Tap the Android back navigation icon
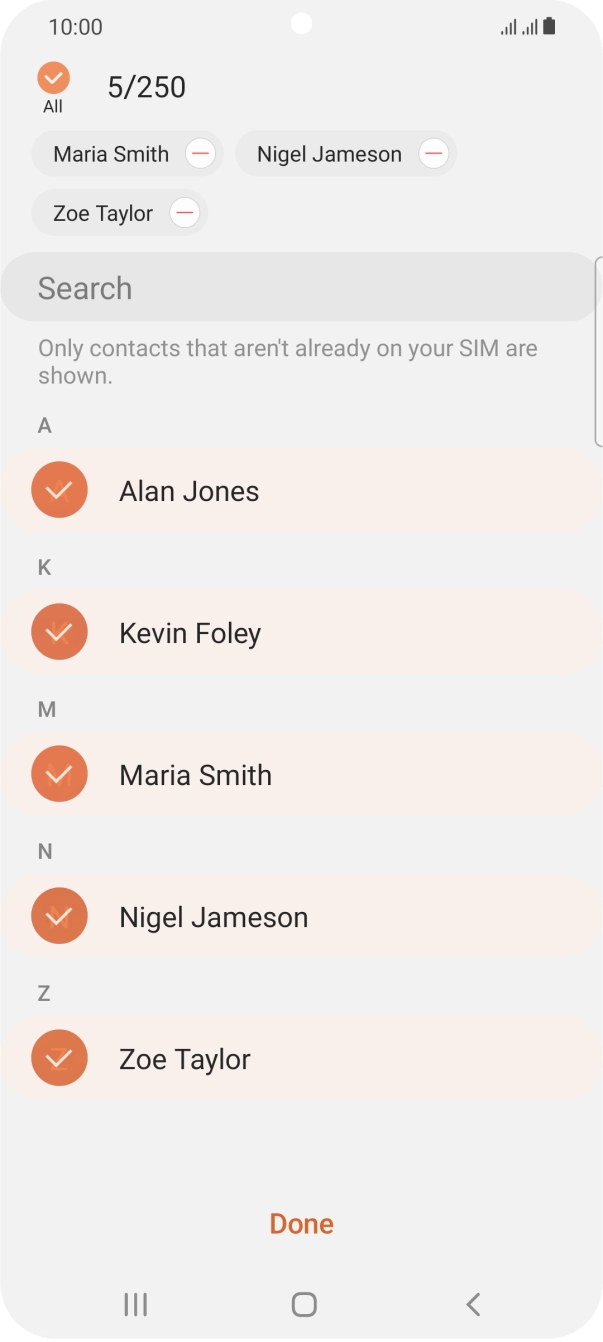The width and height of the screenshot is (603, 1342). pyautogui.click(x=473, y=1303)
